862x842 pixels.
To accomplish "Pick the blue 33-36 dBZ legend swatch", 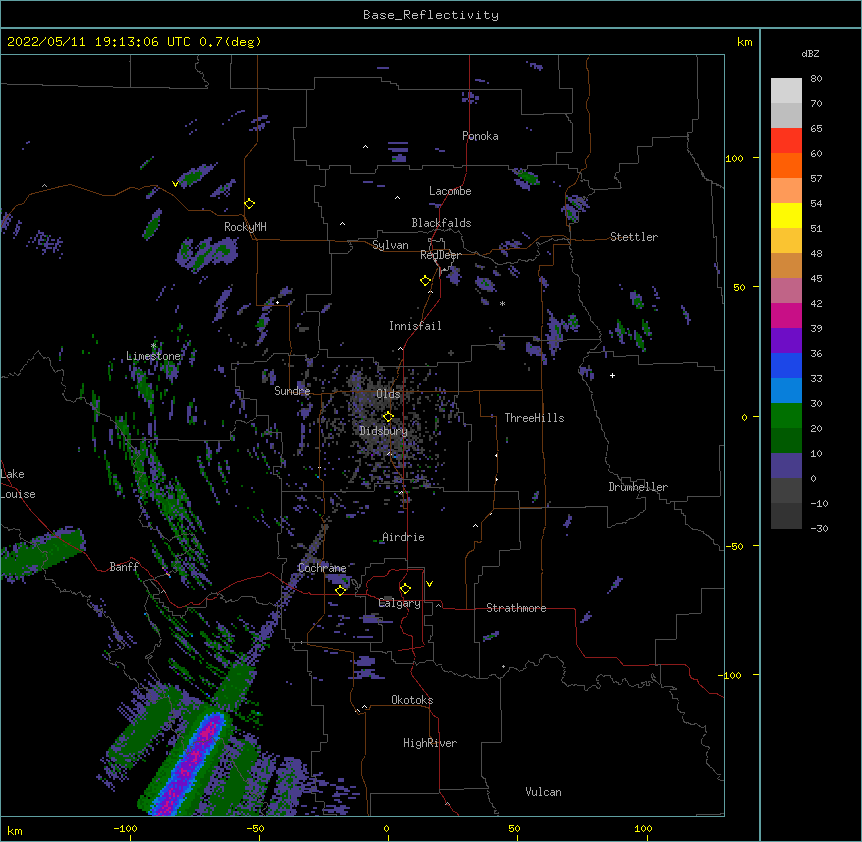I will click(786, 365).
